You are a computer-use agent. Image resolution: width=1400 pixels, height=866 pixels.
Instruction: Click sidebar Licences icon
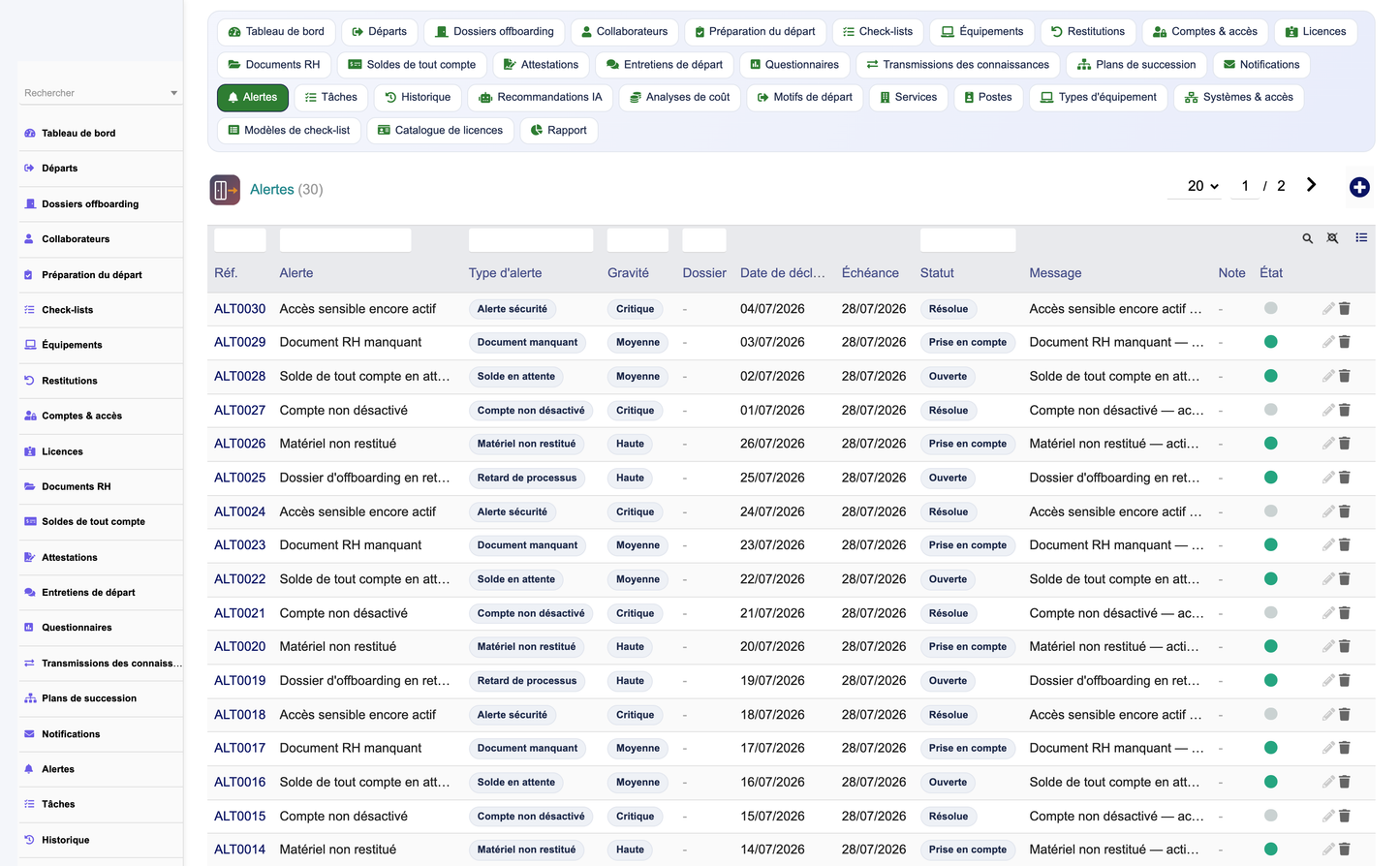[x=30, y=451]
